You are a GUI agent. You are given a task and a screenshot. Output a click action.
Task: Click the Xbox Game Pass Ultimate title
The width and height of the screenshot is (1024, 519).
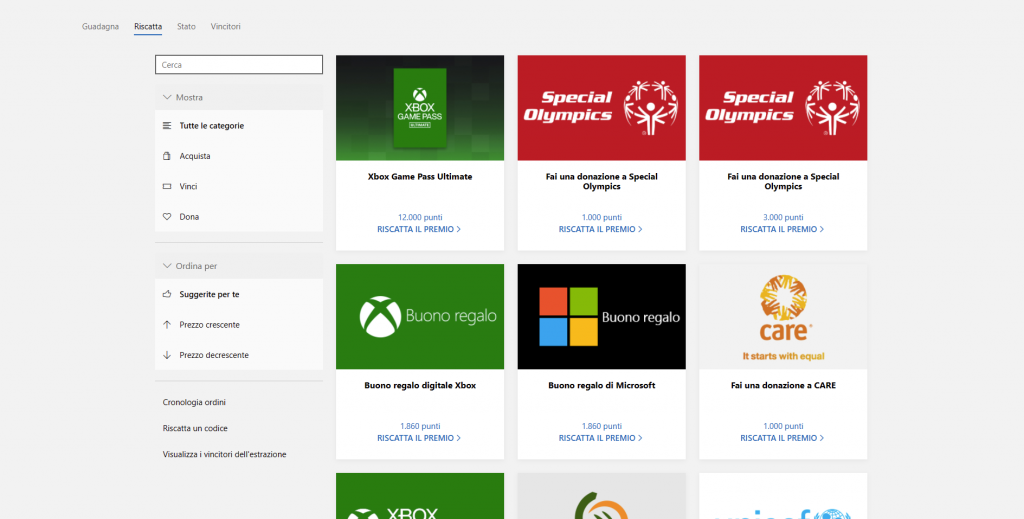420,176
